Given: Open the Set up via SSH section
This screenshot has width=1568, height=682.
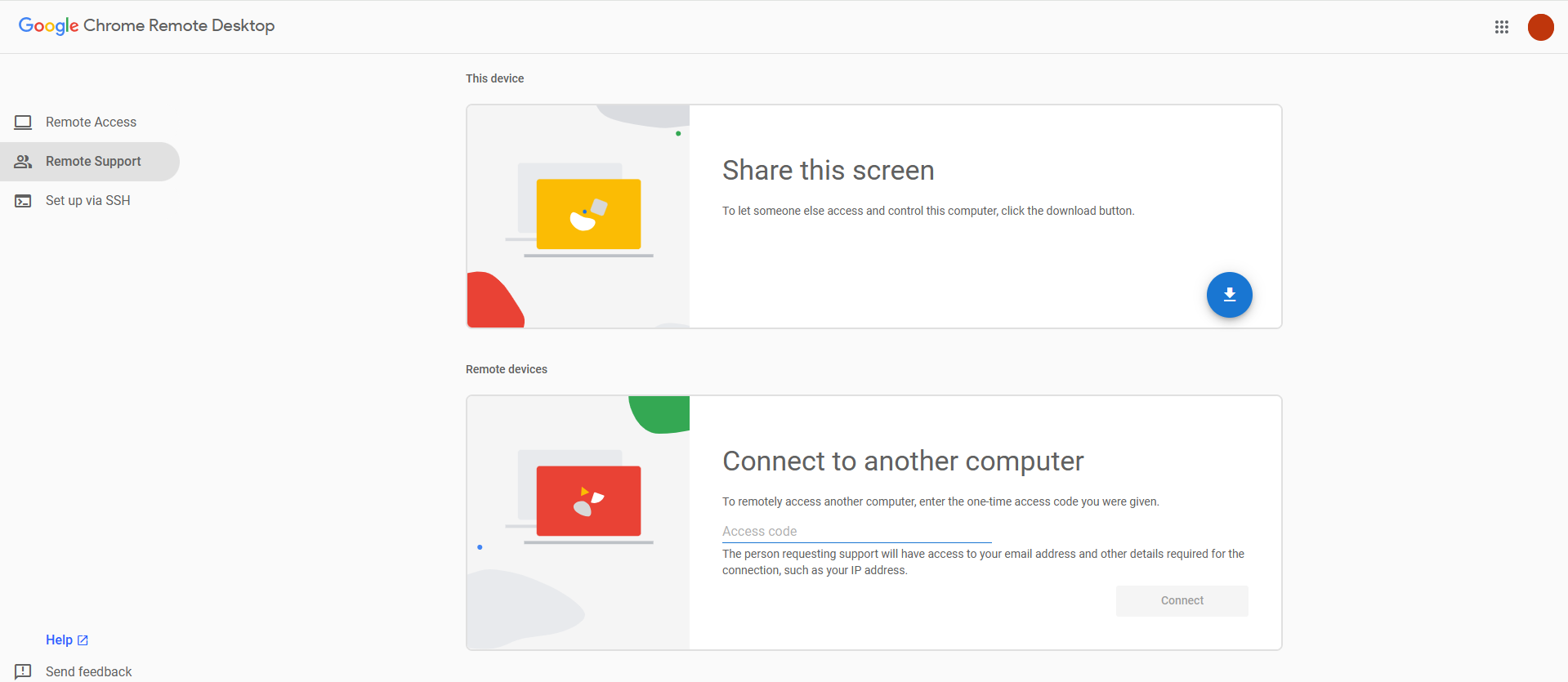Looking at the screenshot, I should coord(90,201).
